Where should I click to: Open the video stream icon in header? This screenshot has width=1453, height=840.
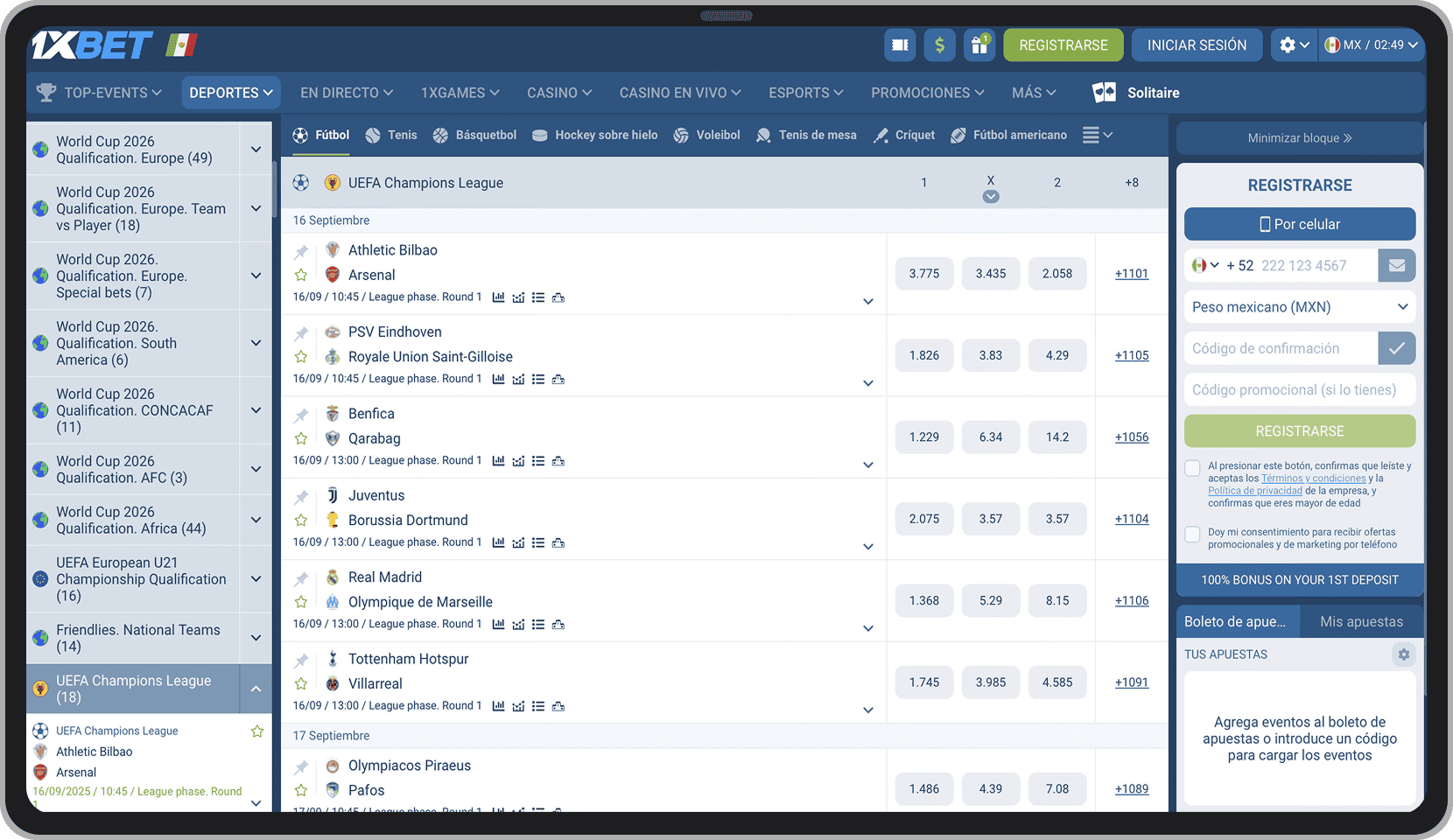click(900, 45)
